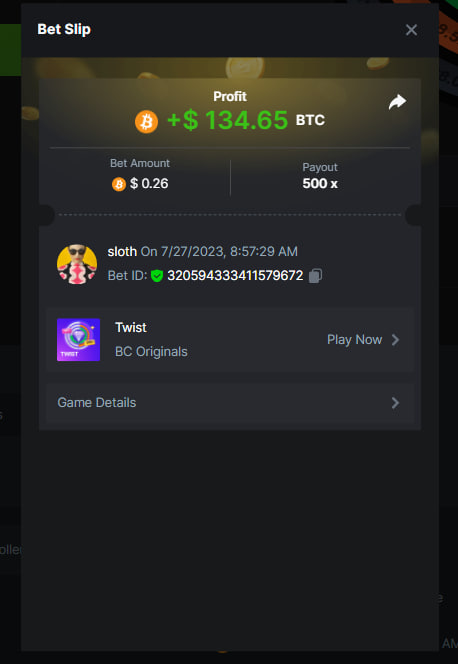Image resolution: width=458 pixels, height=664 pixels.
Task: Copy the Bet ID with copy icon
Action: 315,276
